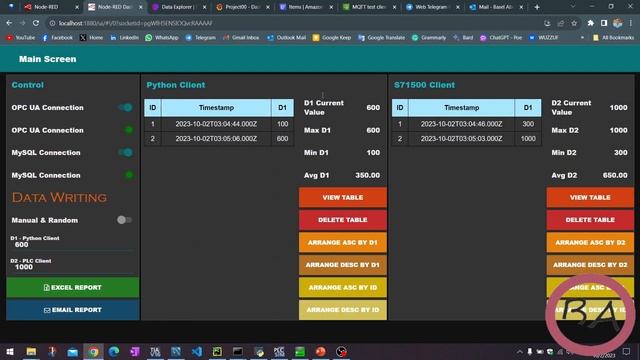Send the Email Report

(73, 310)
